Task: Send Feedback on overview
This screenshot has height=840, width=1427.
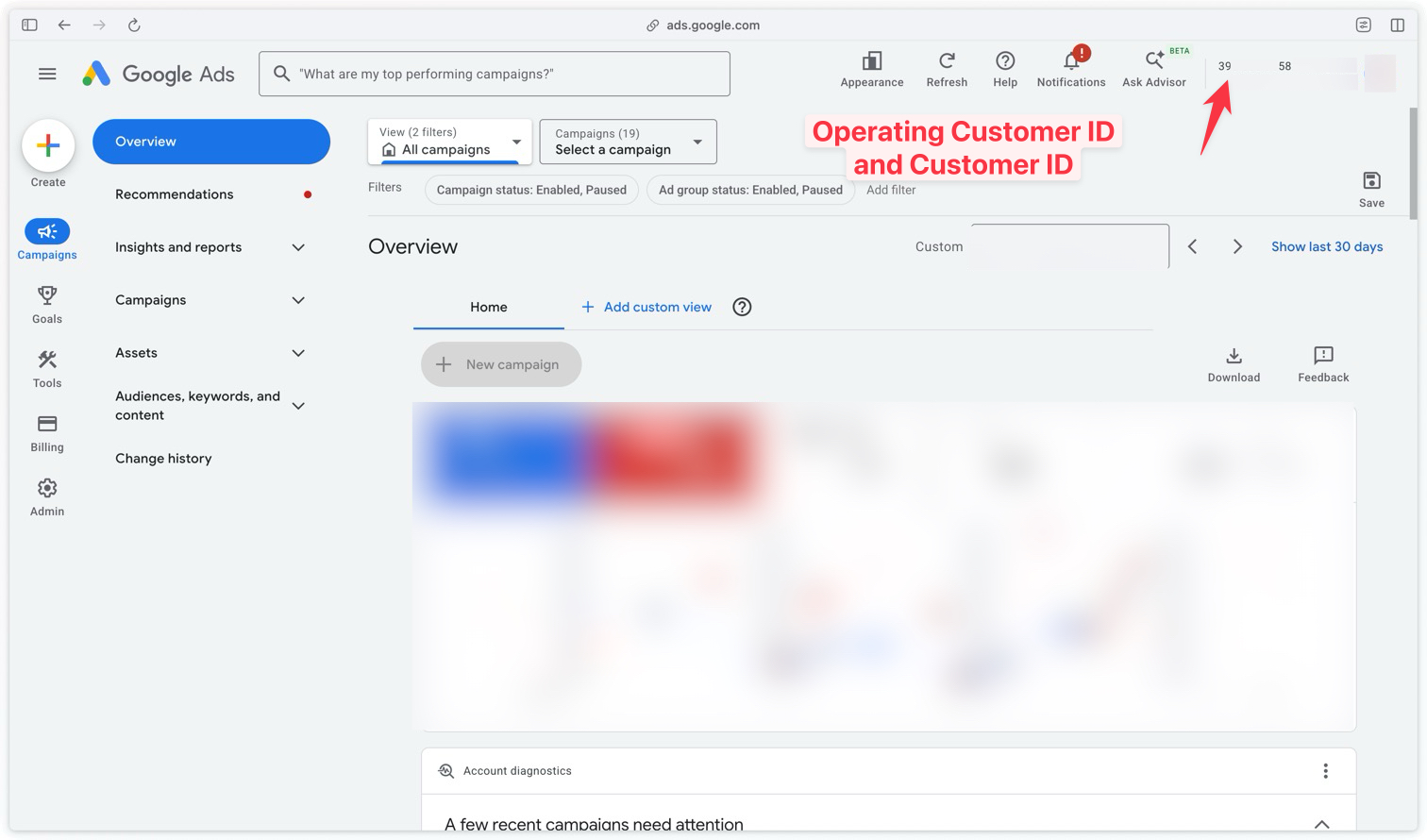Action: (x=1323, y=364)
